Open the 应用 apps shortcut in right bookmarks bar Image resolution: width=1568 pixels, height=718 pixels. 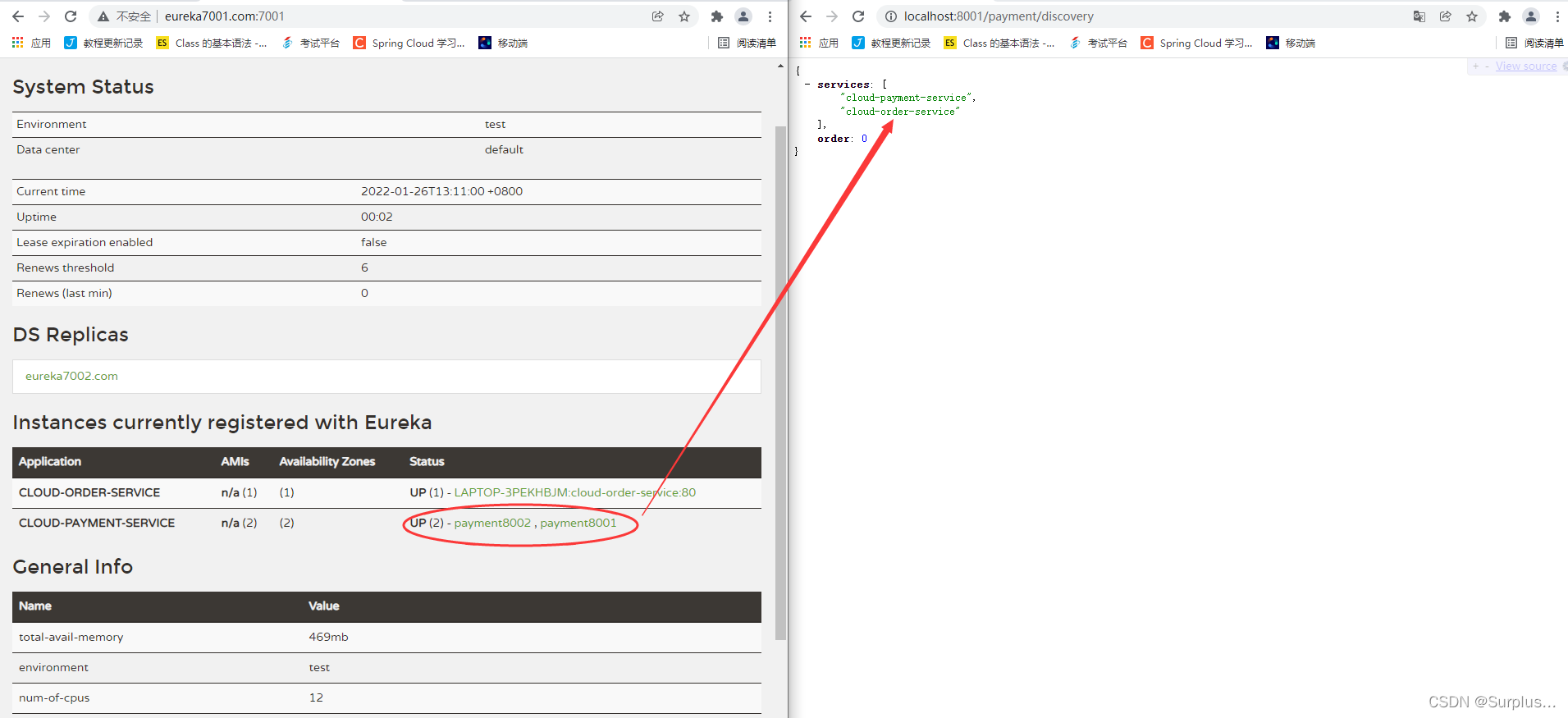[x=819, y=43]
